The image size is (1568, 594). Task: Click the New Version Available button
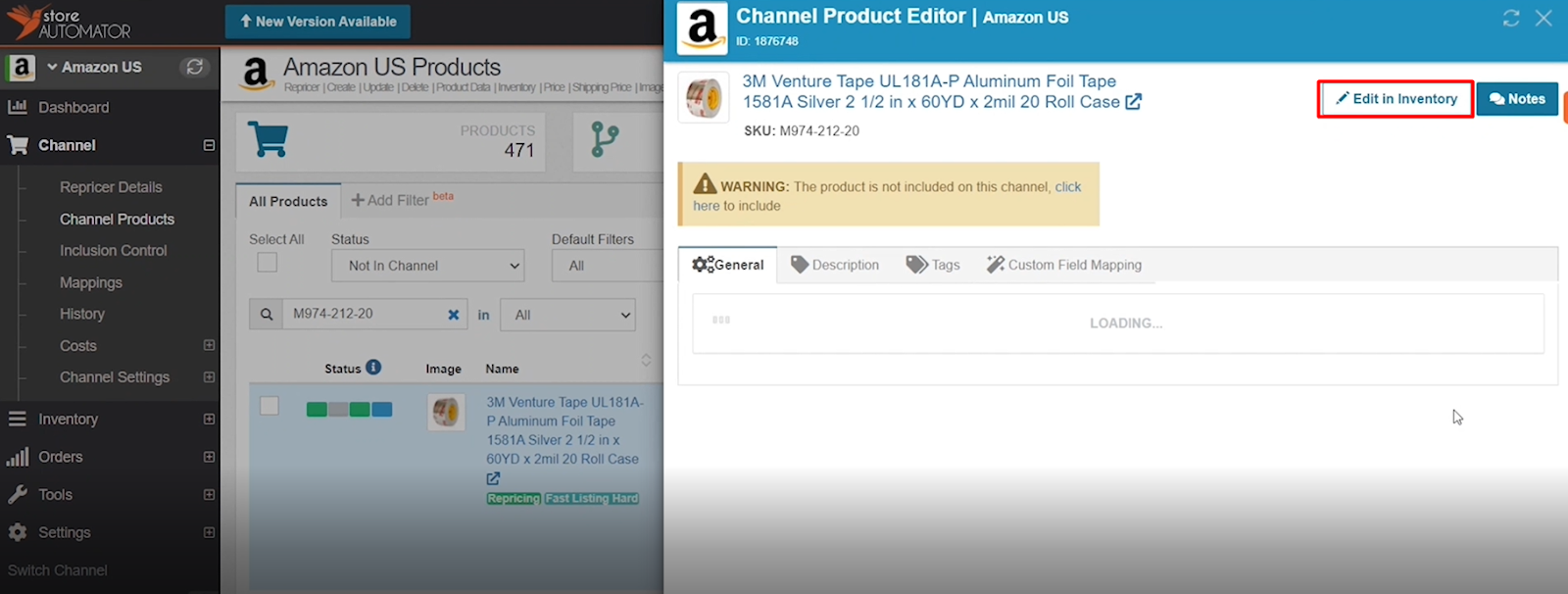coord(318,22)
